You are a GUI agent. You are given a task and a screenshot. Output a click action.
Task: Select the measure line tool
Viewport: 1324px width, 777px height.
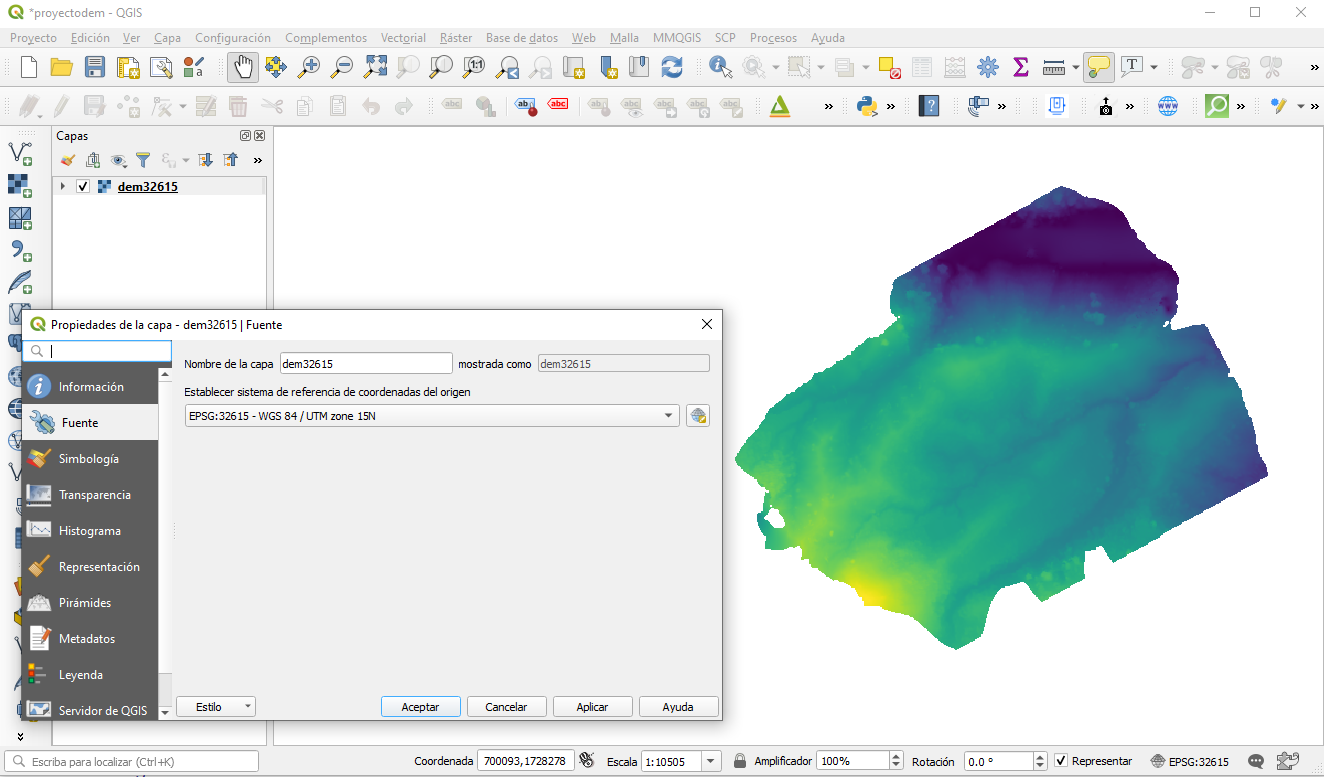(1056, 67)
